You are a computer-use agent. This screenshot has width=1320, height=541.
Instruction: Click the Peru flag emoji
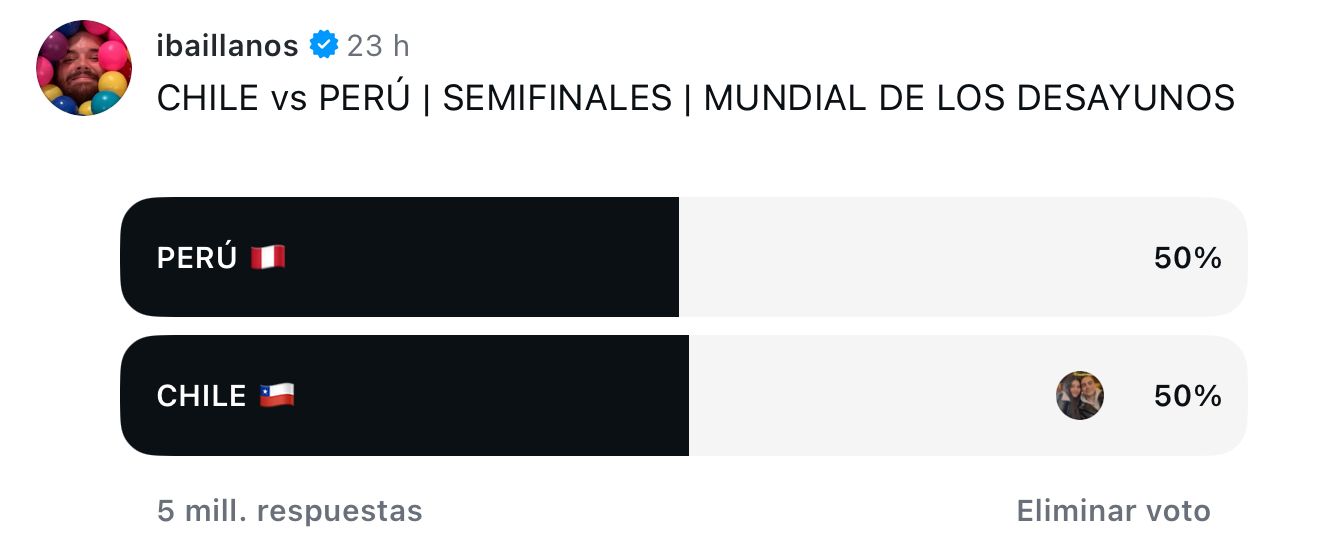(268, 257)
